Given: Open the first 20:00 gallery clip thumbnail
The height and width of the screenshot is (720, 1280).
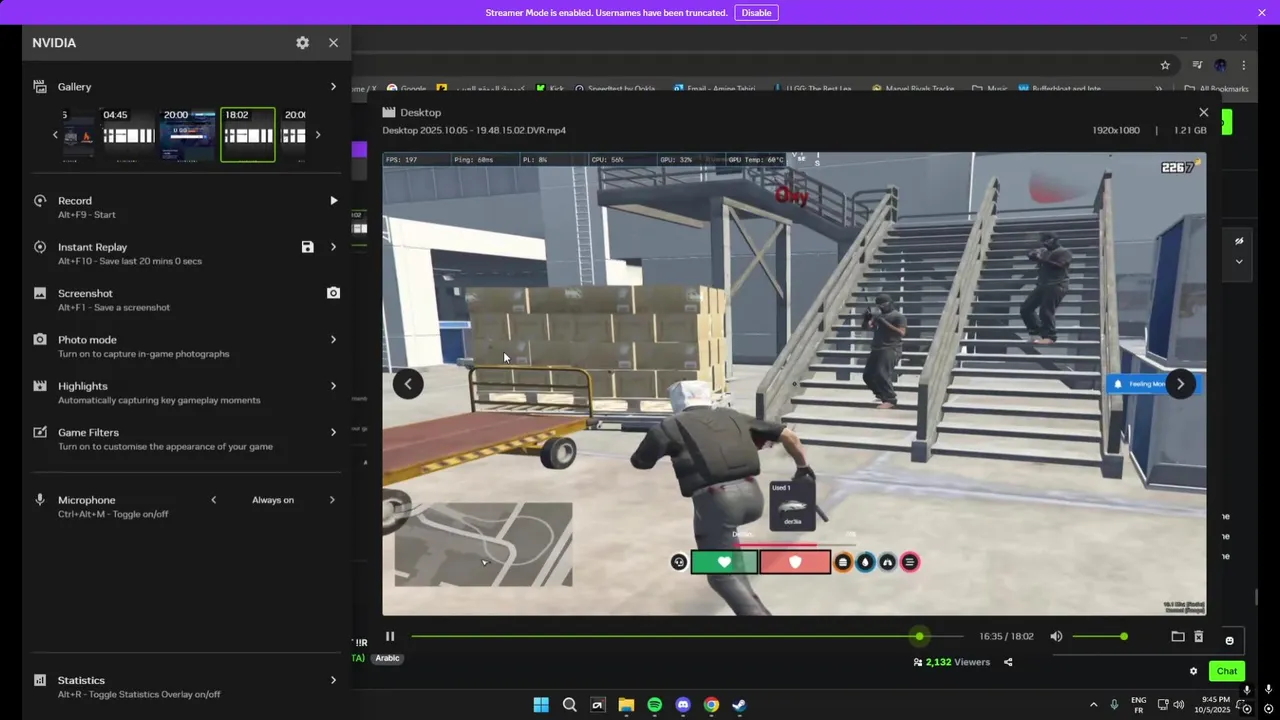Looking at the screenshot, I should pyautogui.click(x=188, y=134).
